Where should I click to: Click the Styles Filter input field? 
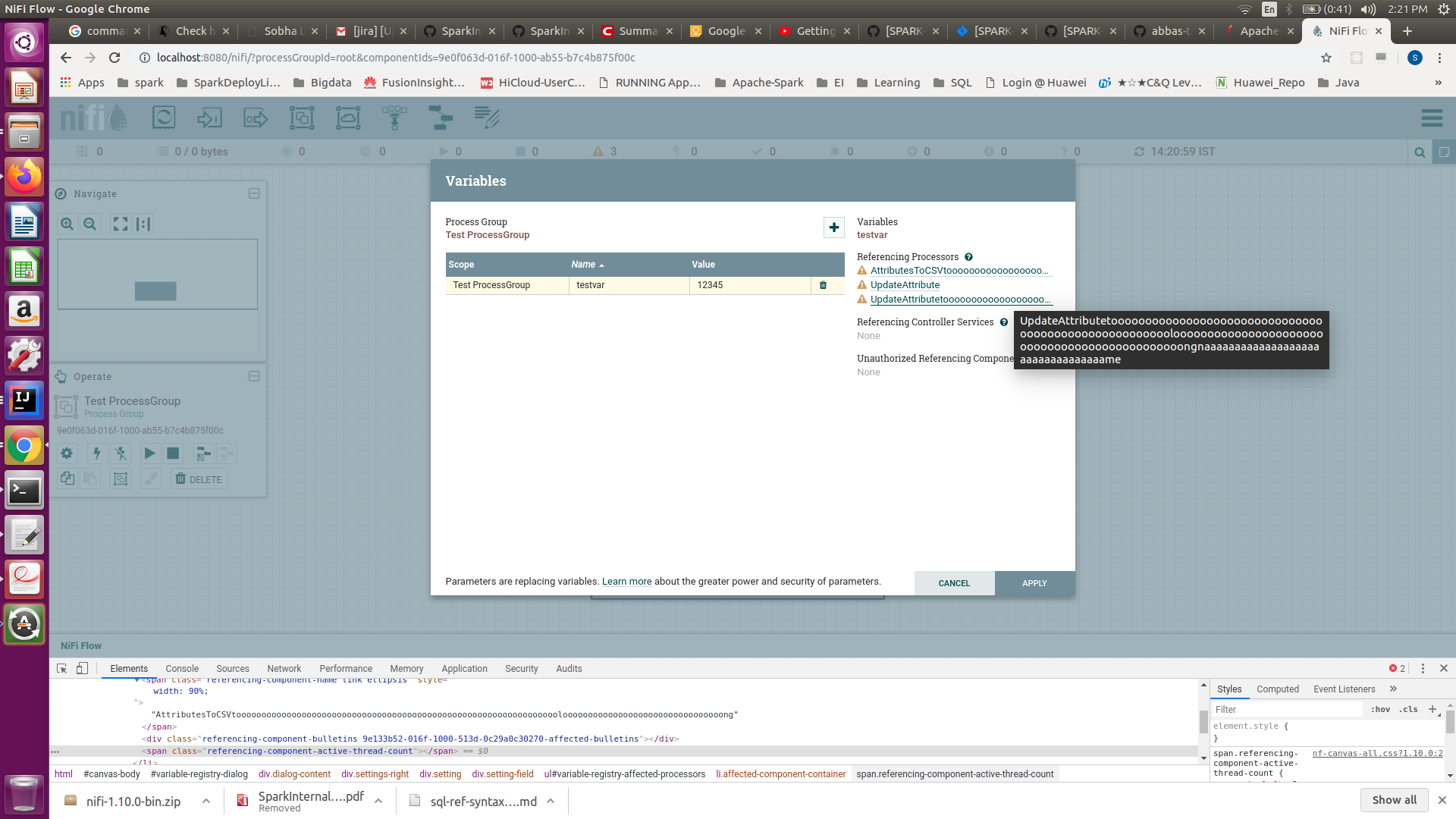1285,709
